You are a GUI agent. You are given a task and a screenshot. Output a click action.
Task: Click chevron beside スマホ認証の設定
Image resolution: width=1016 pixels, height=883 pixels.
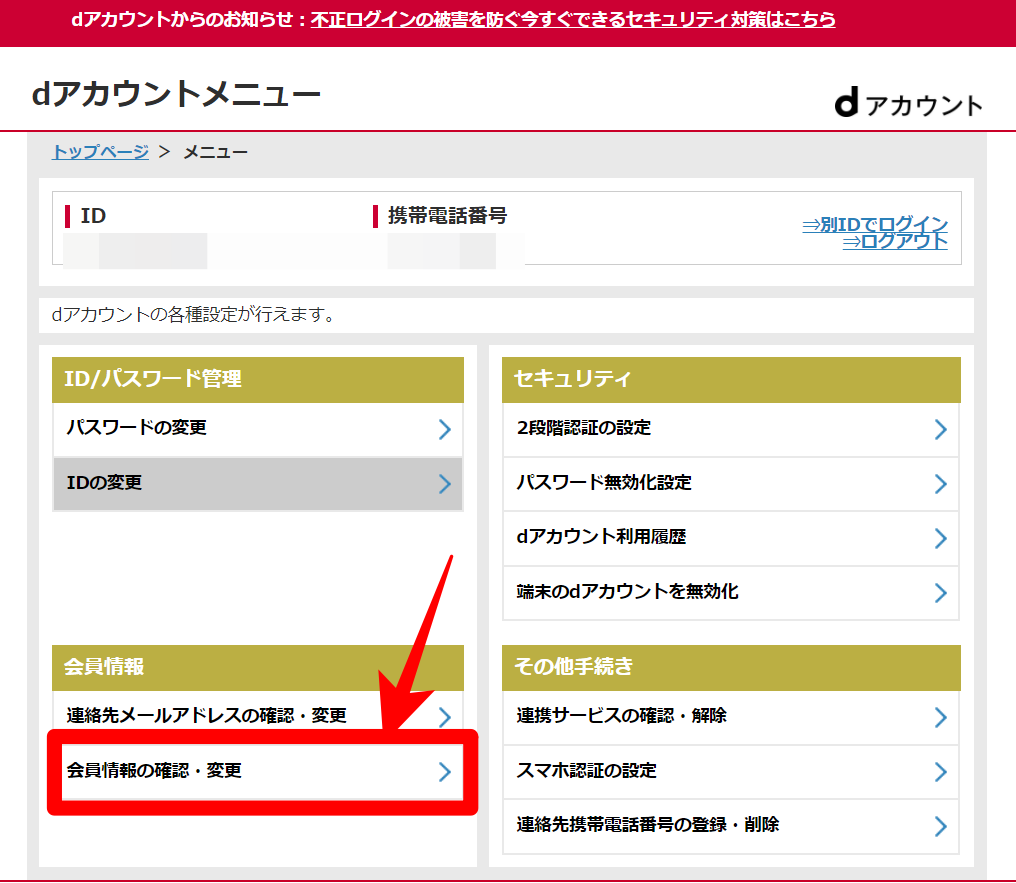pyautogui.click(x=941, y=772)
